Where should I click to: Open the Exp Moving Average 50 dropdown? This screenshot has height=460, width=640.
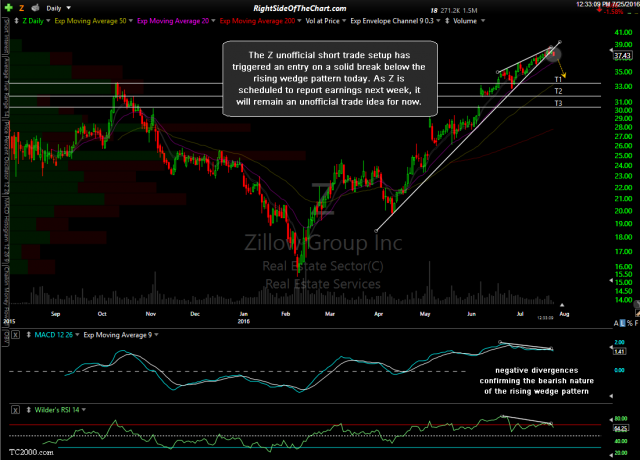(131, 21)
